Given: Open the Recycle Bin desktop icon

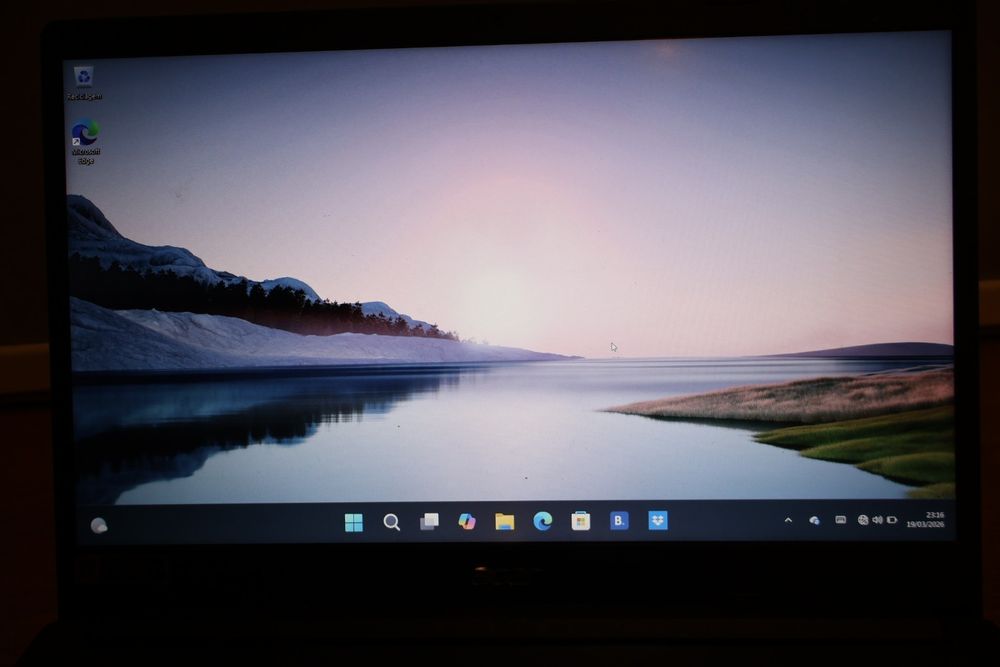Looking at the screenshot, I should click(84, 83).
